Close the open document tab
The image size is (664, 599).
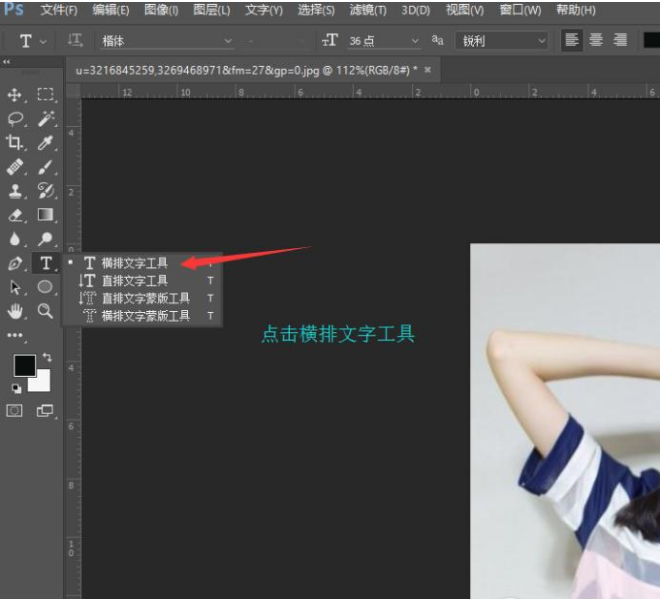point(429,70)
